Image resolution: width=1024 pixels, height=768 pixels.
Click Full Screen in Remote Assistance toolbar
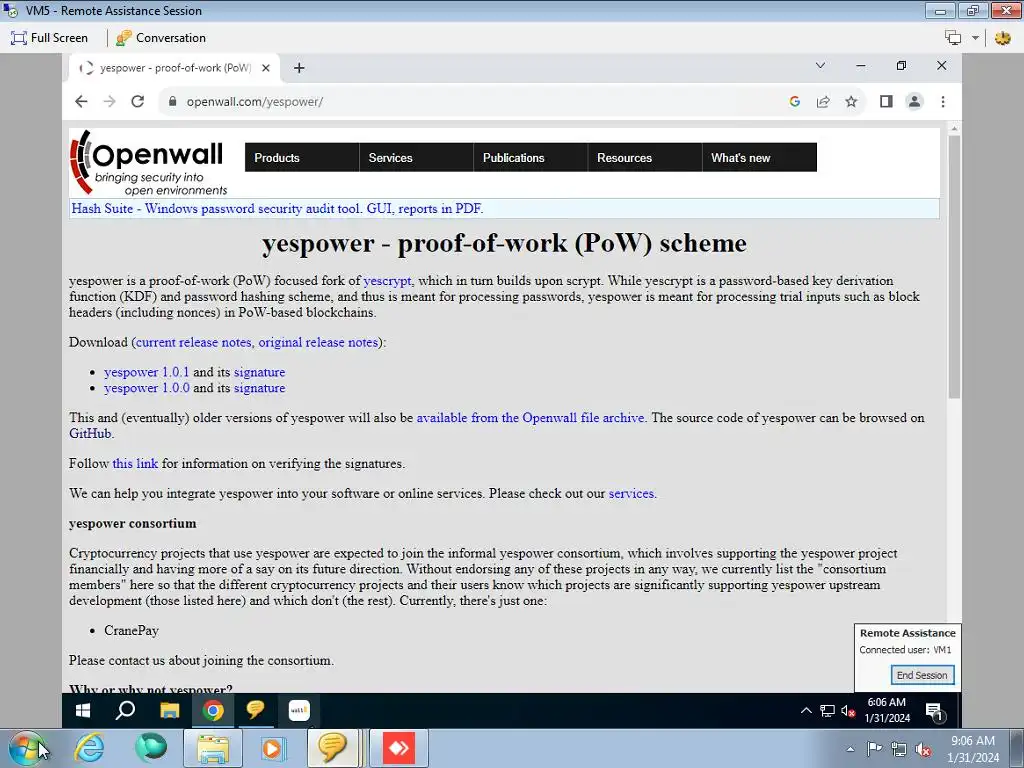coord(50,38)
